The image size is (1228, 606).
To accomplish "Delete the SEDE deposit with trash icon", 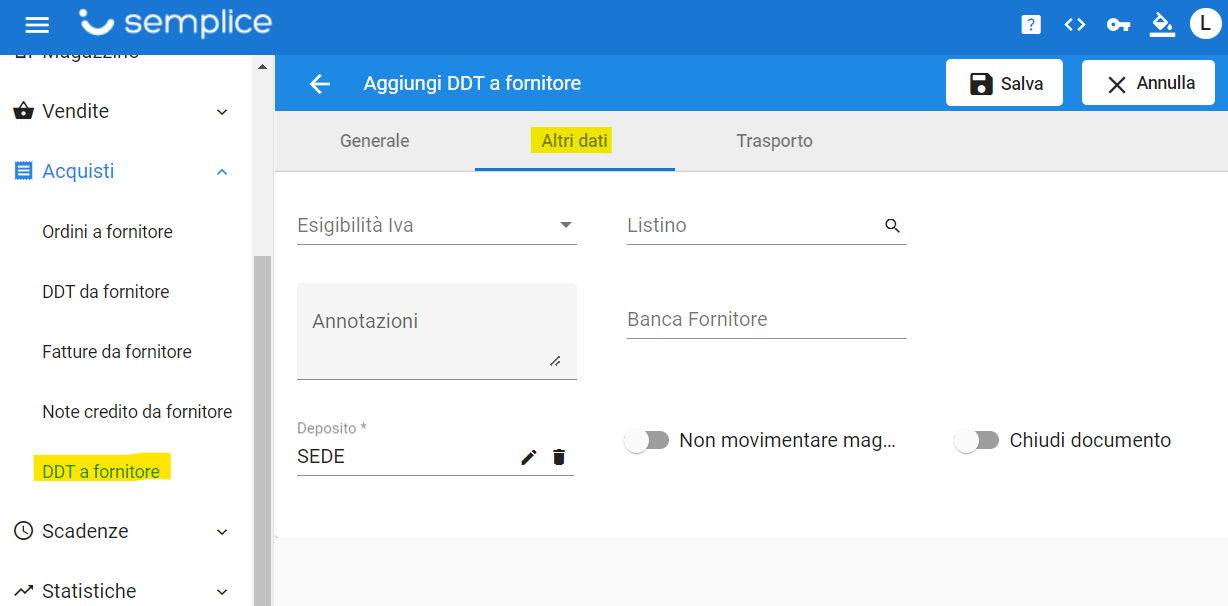I will (559, 457).
